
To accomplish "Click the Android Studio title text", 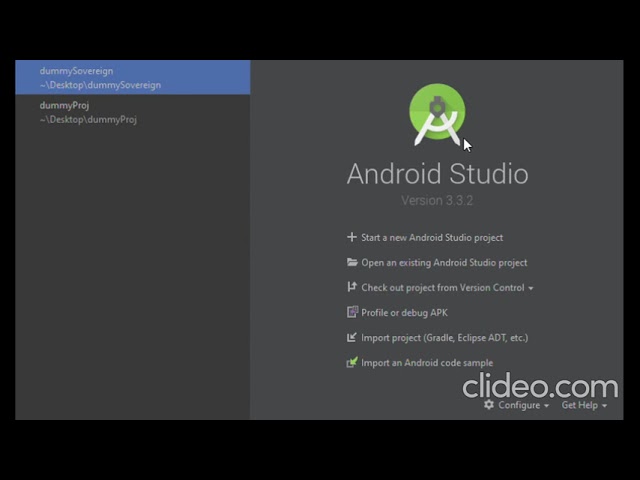I will pyautogui.click(x=437, y=174).
